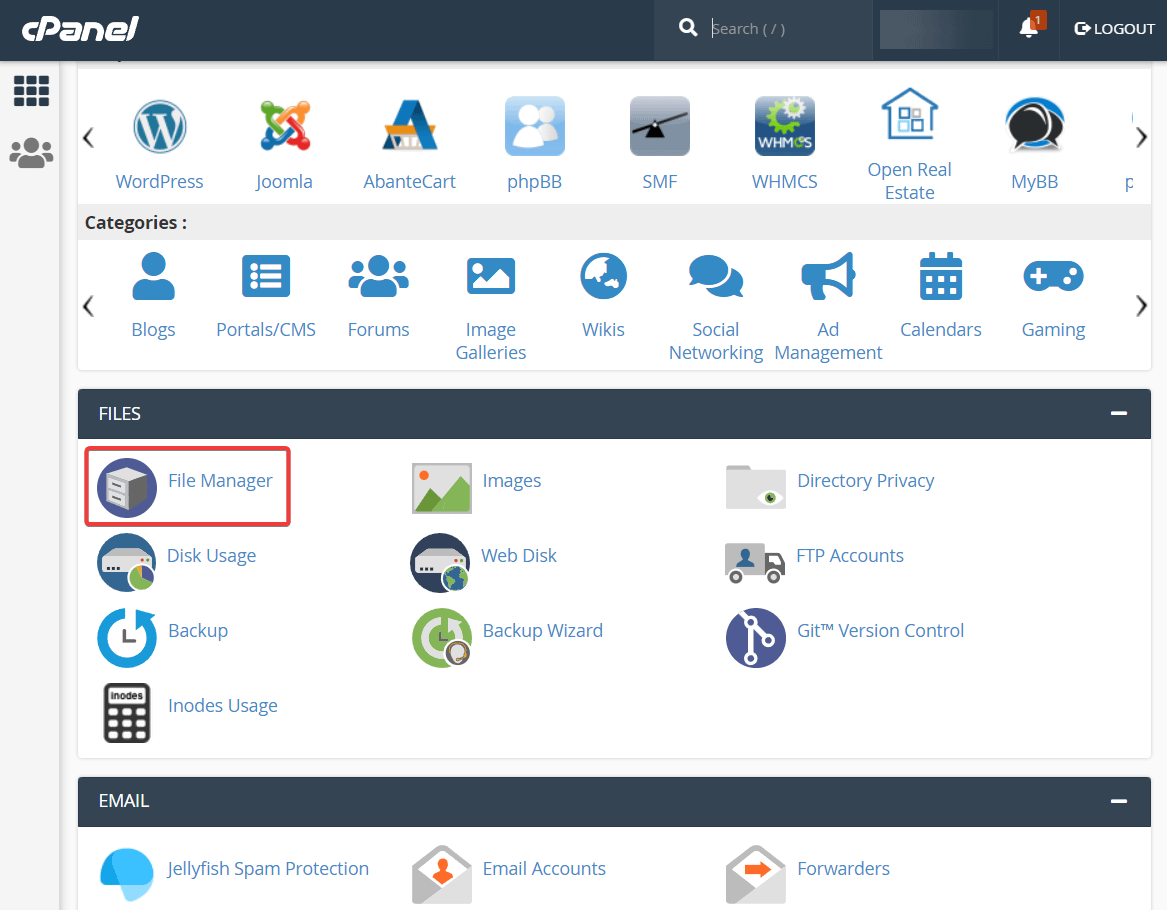The width and height of the screenshot is (1167, 910).
Task: Open the File Manager text link
Action: click(220, 481)
